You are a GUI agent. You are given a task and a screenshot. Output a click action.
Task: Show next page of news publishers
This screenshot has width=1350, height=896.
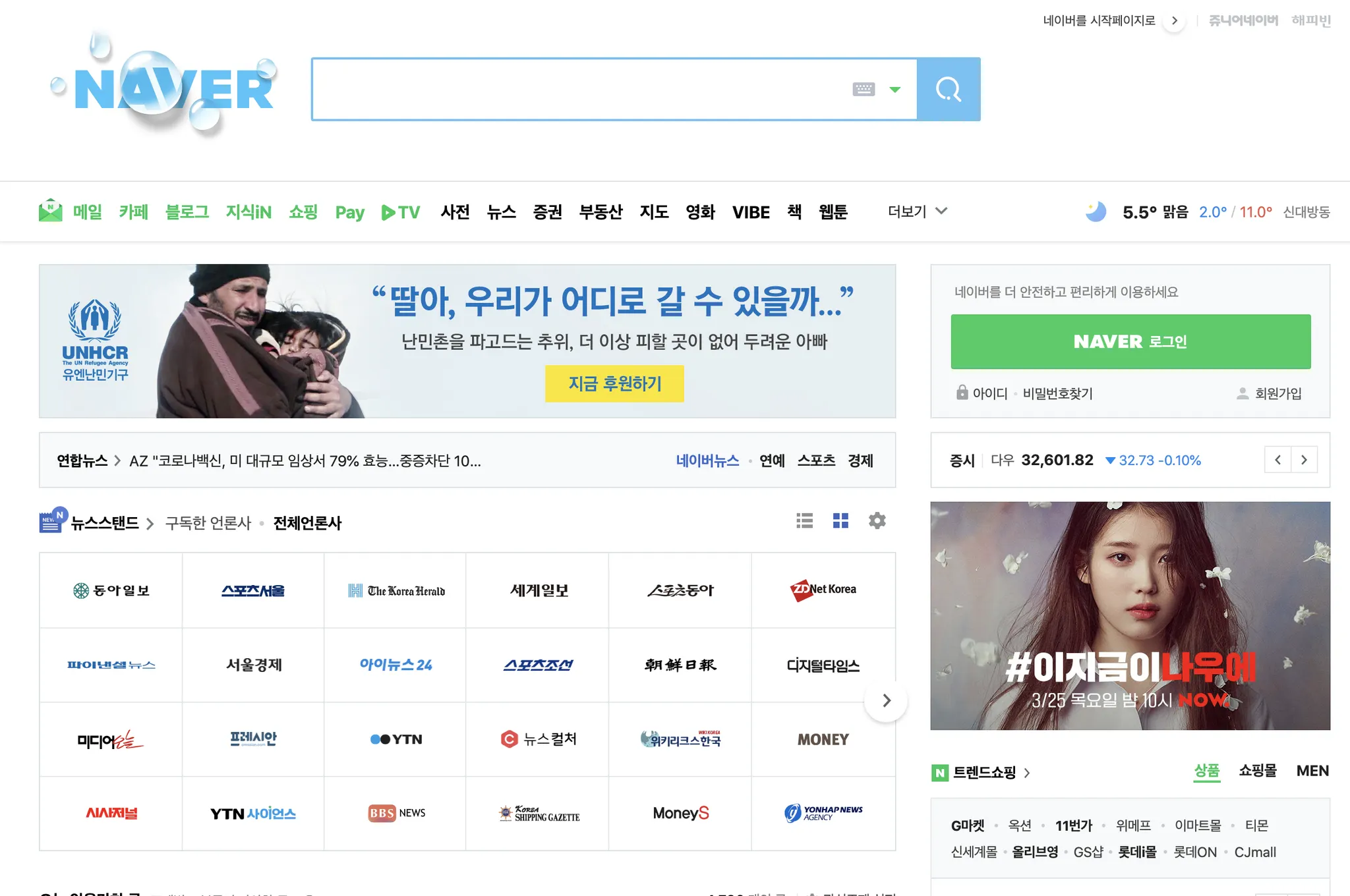(886, 700)
